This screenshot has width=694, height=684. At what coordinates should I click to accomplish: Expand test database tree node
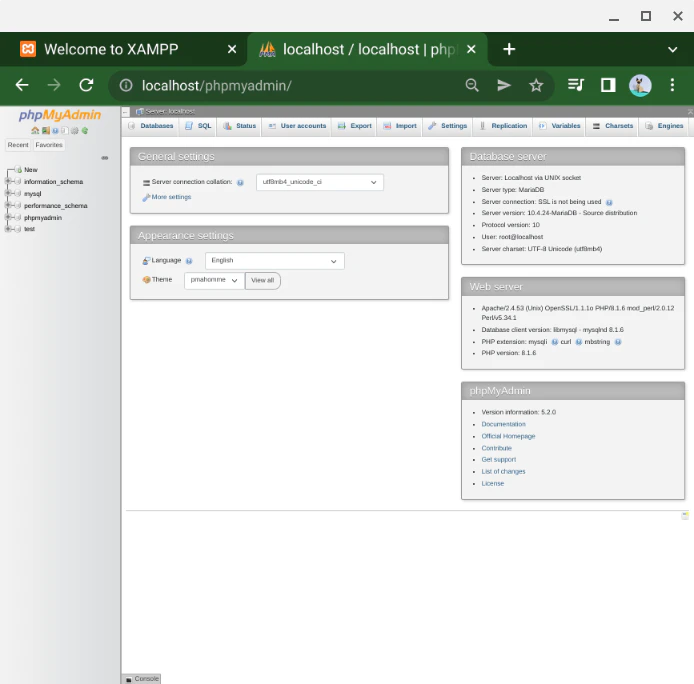pyautogui.click(x=8, y=229)
